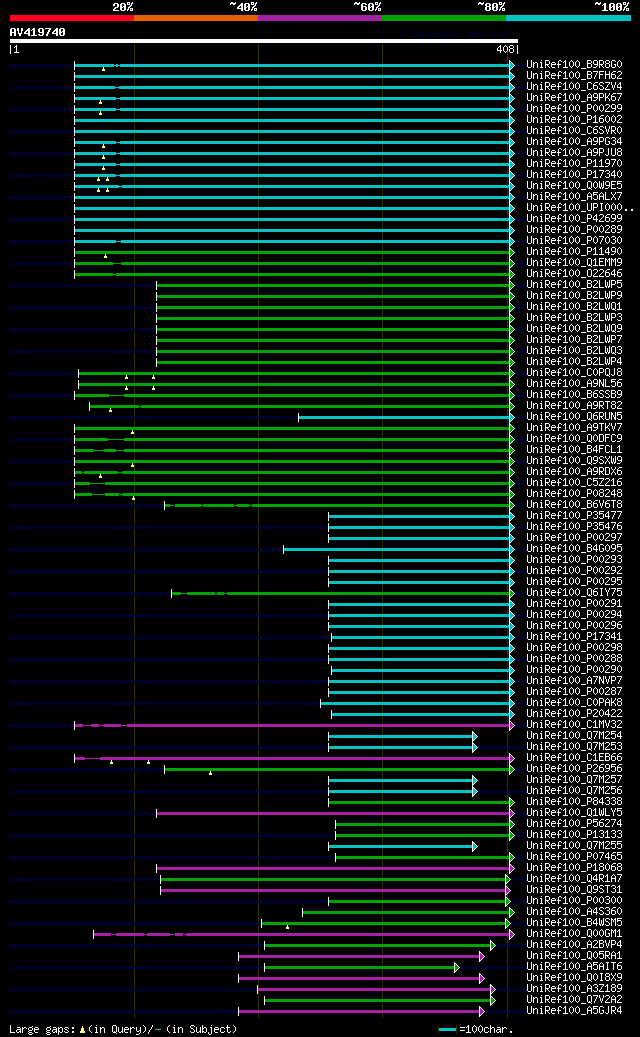Select the UniRef100_P08248 label
Viewport: 640px width, 1037px height.
(574, 493)
